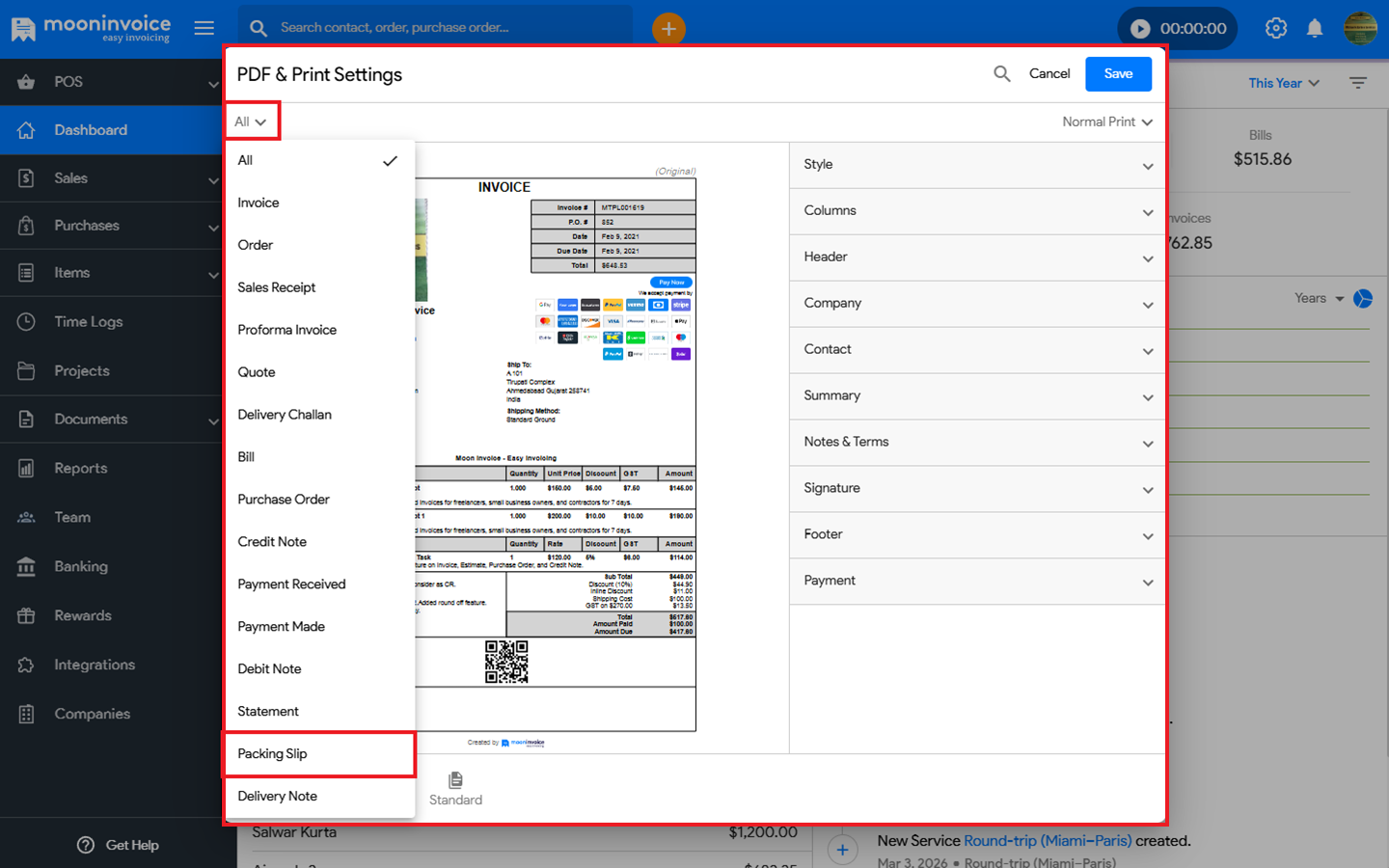The width and height of the screenshot is (1389, 868).
Task: Open the All document type dropdown
Action: pos(251,122)
